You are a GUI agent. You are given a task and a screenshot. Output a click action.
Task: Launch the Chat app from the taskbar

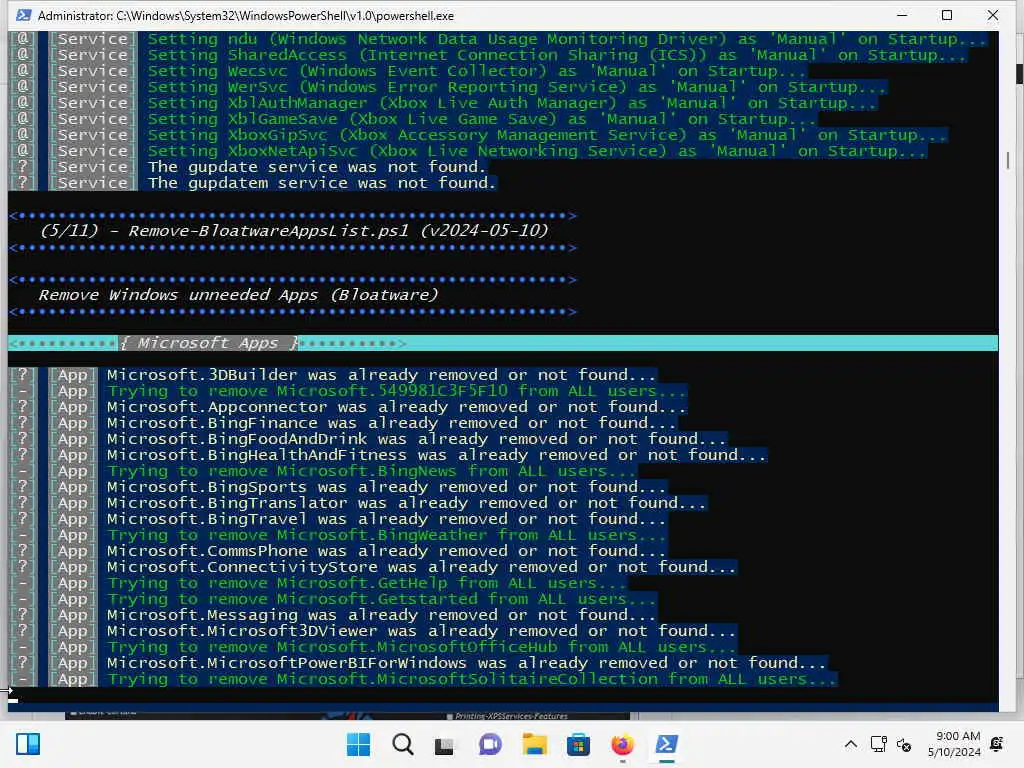490,744
